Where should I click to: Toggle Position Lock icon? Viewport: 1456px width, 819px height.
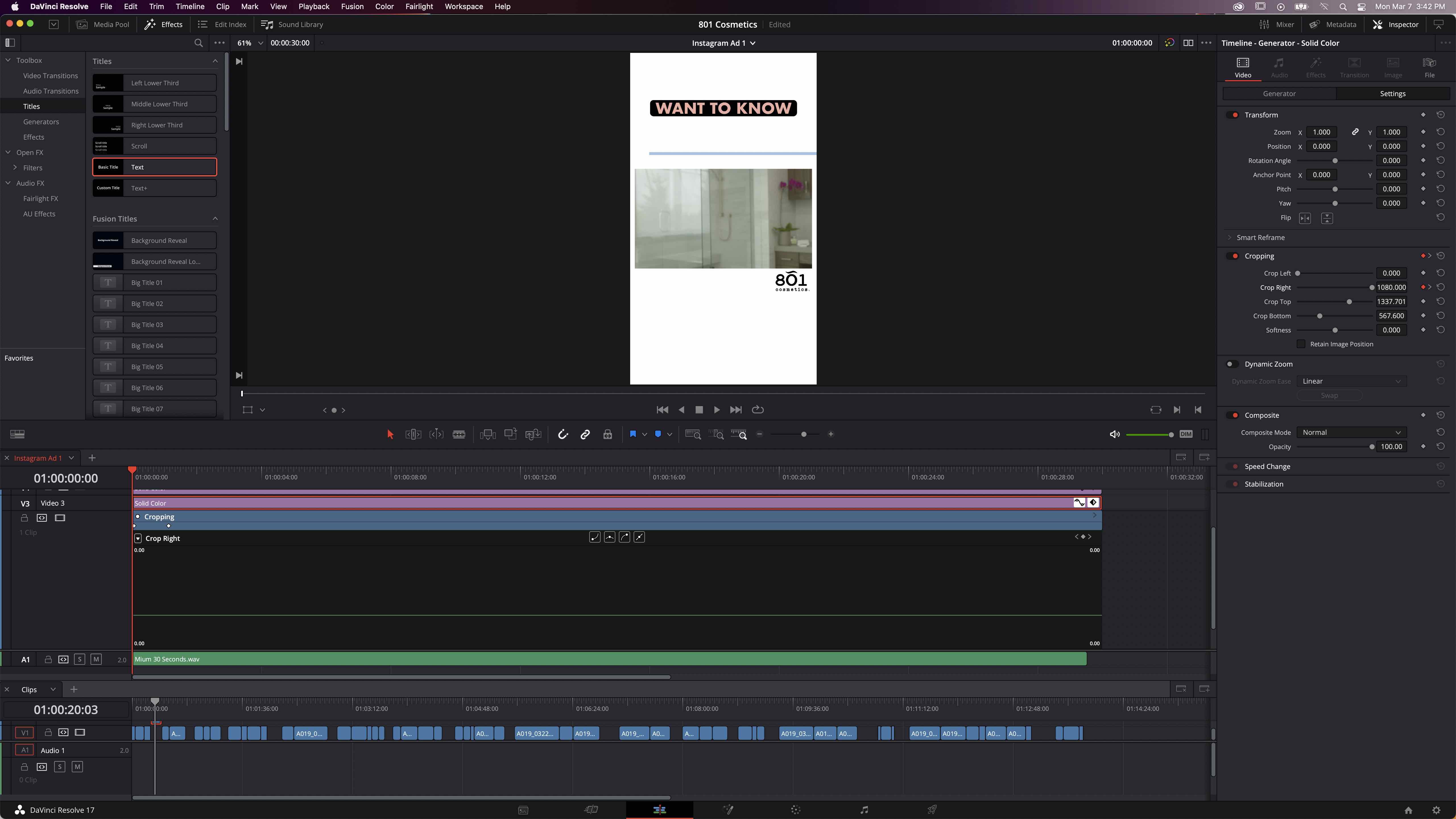608,434
